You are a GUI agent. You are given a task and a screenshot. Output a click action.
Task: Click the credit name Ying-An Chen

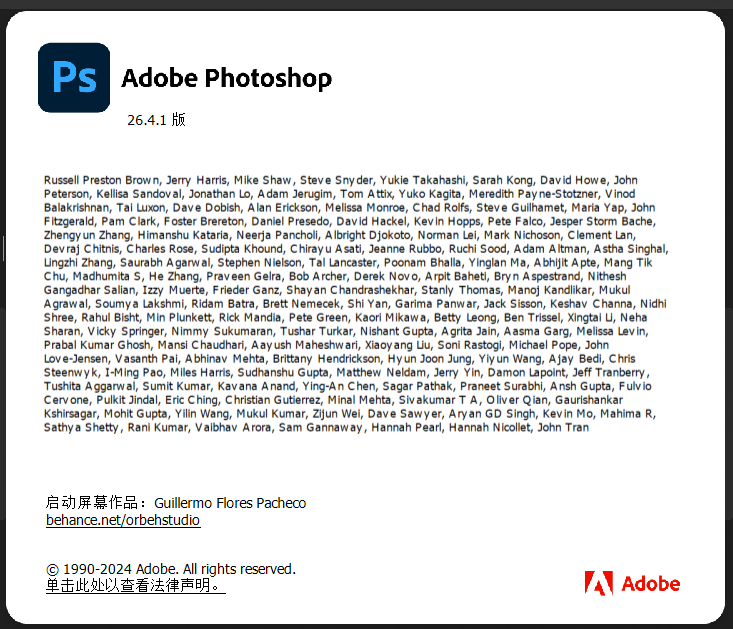pyautogui.click(x=338, y=386)
